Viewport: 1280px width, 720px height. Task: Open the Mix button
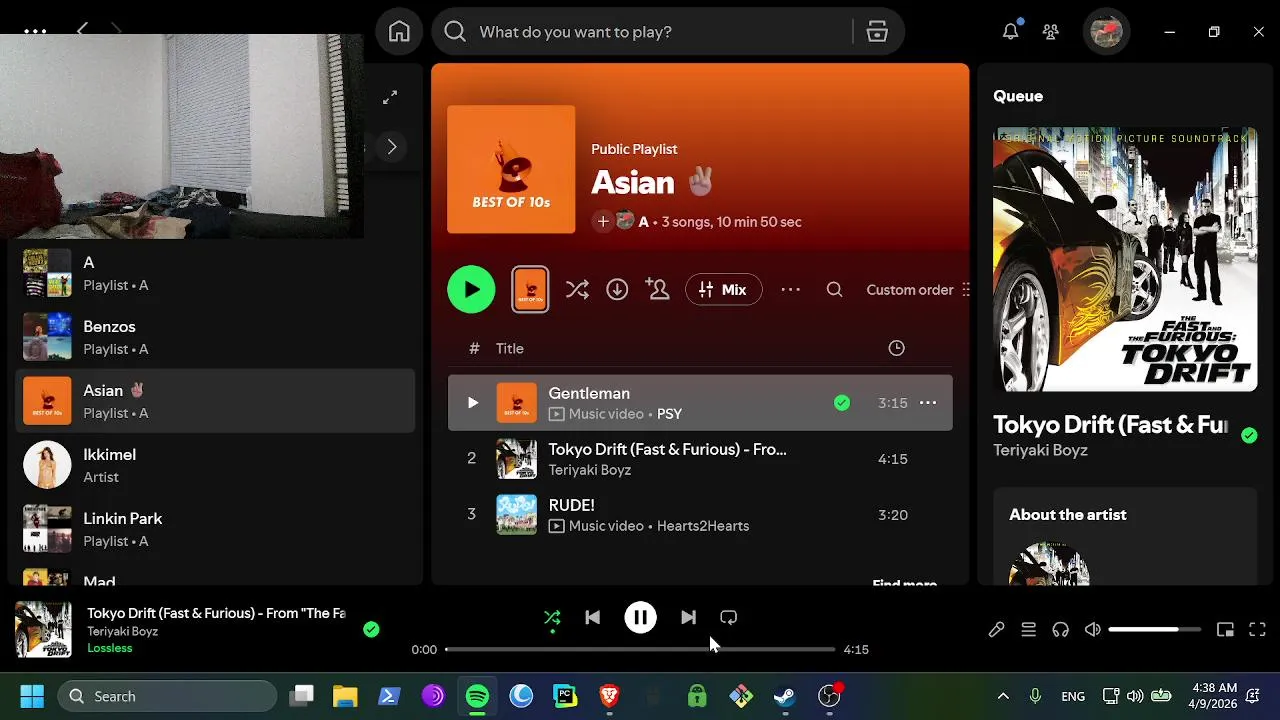click(723, 290)
